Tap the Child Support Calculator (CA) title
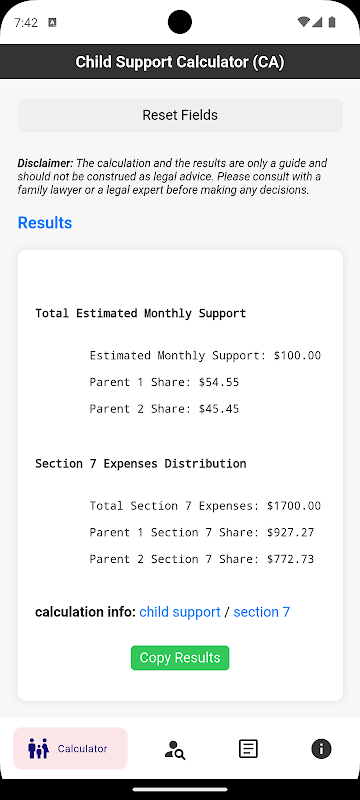This screenshot has height=800, width=360. pos(180,62)
